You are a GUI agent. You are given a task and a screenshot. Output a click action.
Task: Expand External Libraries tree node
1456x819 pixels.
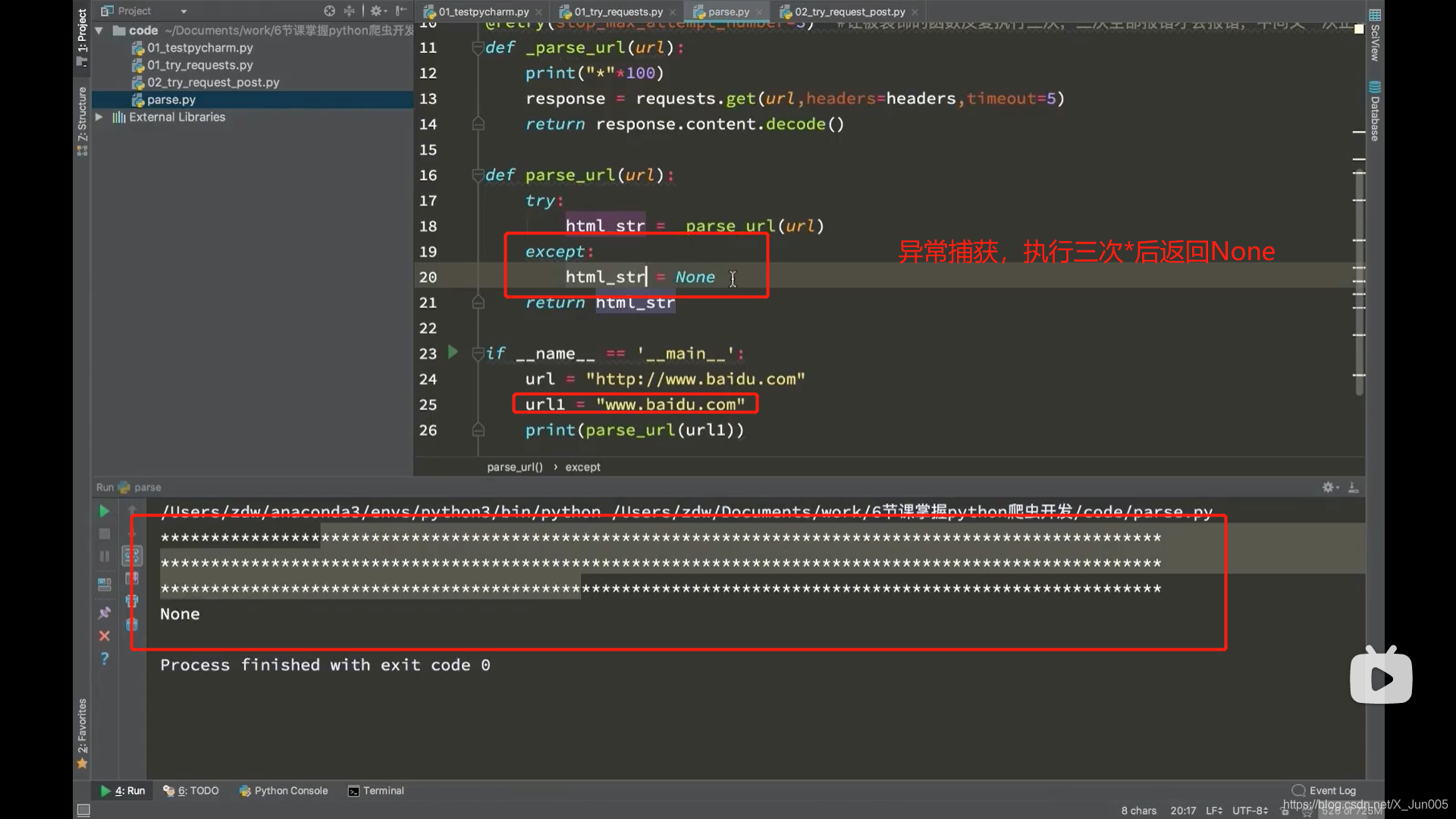(99, 117)
